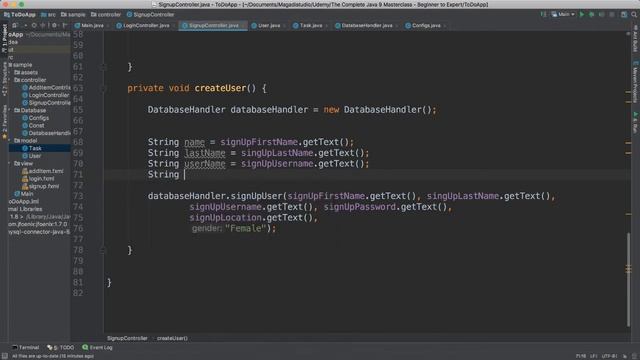Close the Configs.java tab
The height and width of the screenshot is (360, 640).
[x=444, y=26]
